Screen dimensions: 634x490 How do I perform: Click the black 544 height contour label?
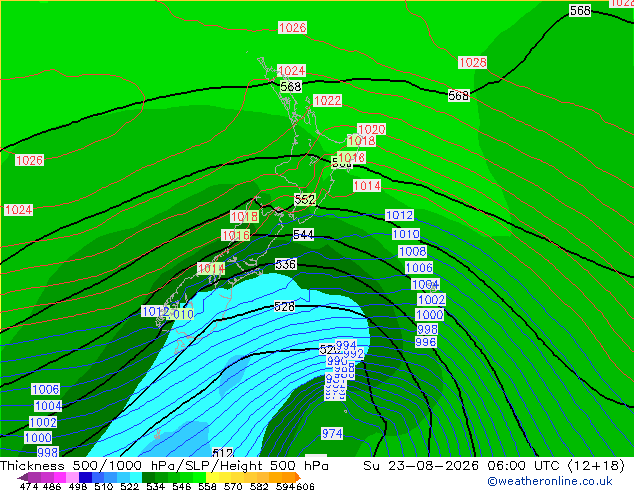pyautogui.click(x=303, y=234)
